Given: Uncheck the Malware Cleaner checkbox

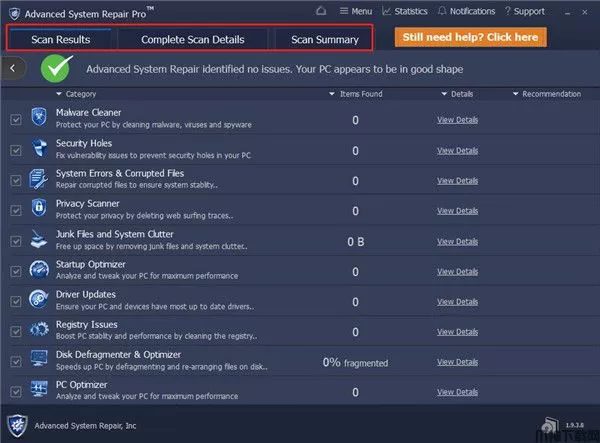Looking at the screenshot, I should (16, 120).
